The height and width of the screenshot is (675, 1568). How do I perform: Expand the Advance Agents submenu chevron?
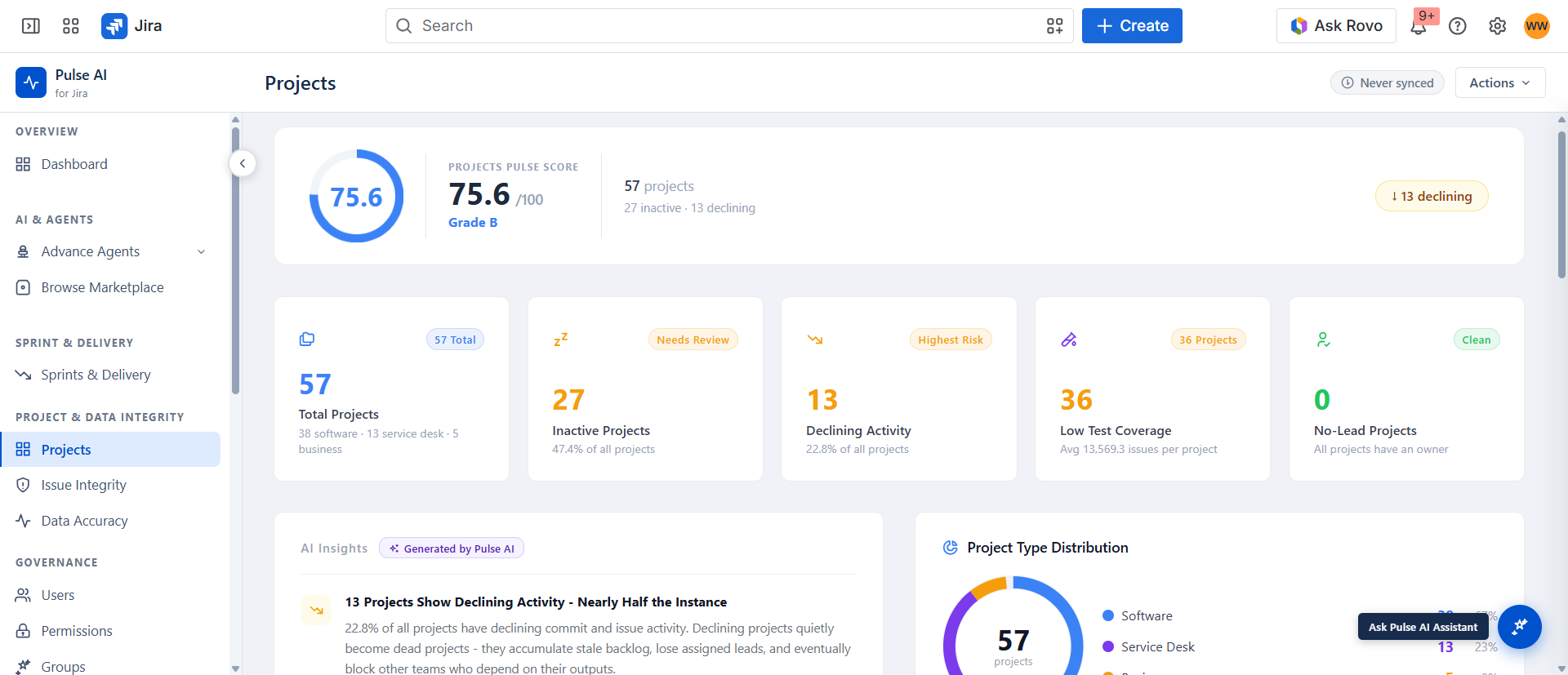(201, 251)
